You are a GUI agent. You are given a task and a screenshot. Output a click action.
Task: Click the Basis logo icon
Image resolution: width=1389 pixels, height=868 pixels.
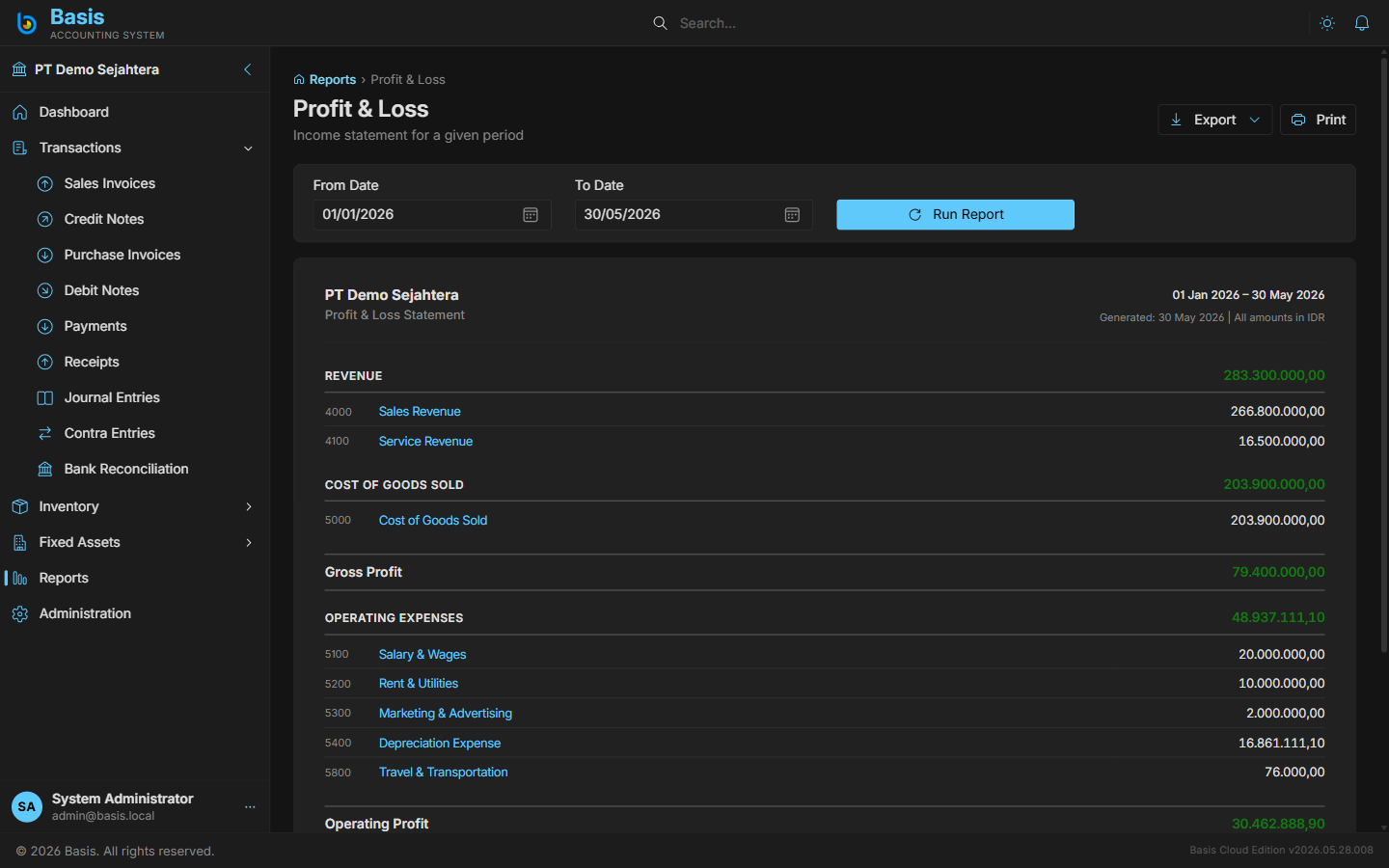click(x=27, y=23)
